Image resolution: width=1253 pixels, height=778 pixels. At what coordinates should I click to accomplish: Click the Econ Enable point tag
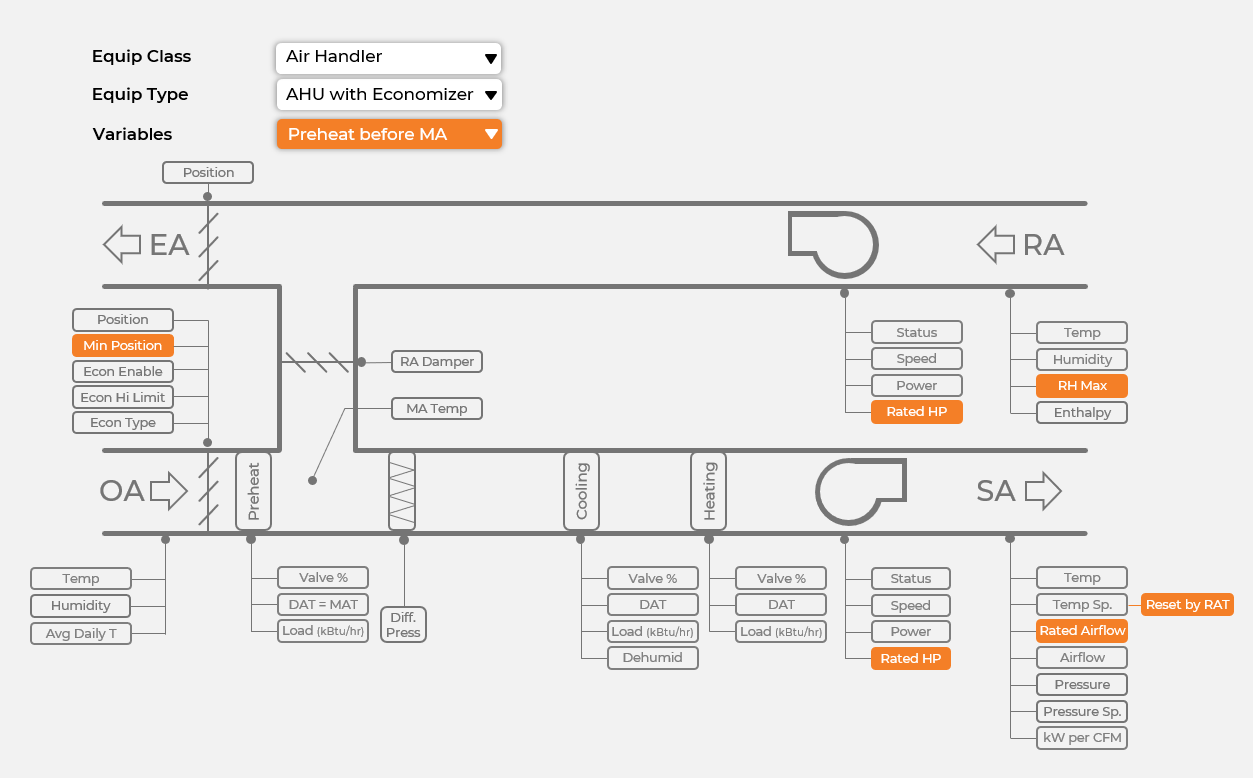(122, 371)
